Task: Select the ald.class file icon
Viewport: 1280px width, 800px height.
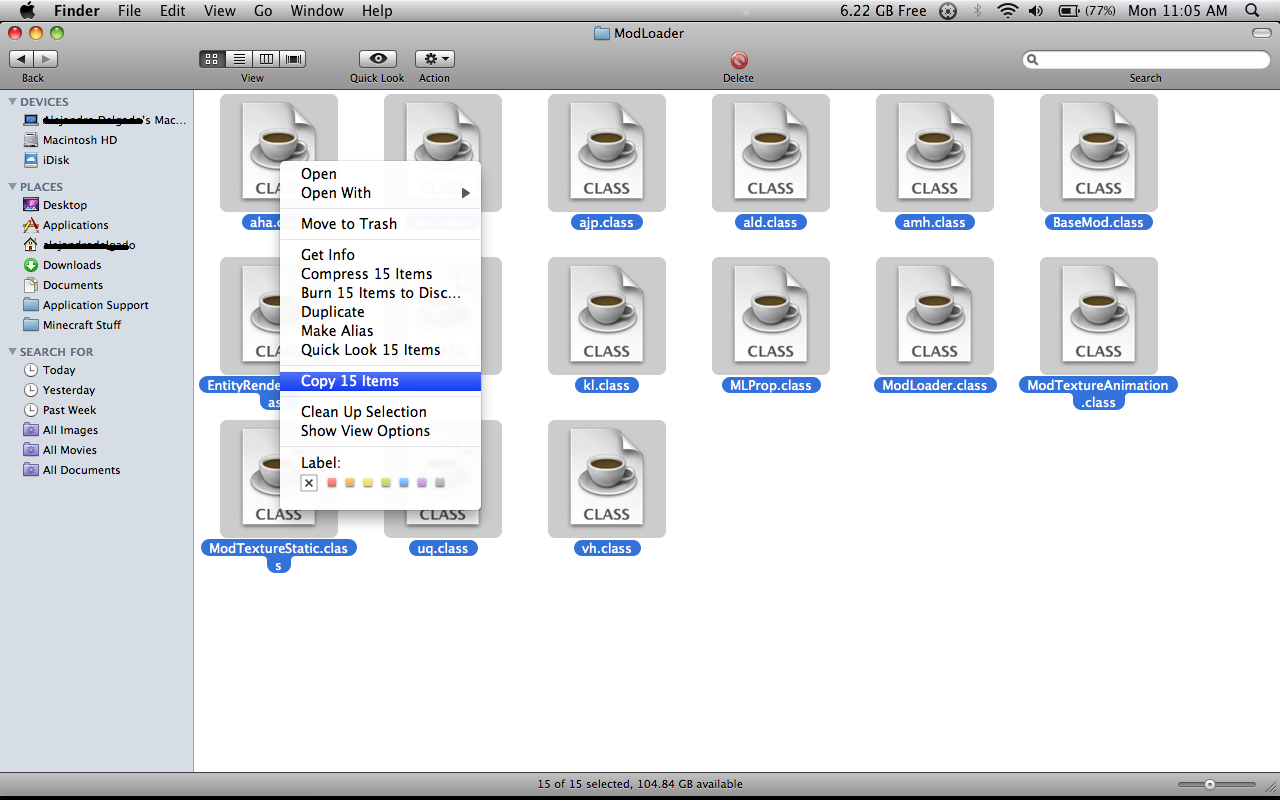Action: click(x=771, y=153)
